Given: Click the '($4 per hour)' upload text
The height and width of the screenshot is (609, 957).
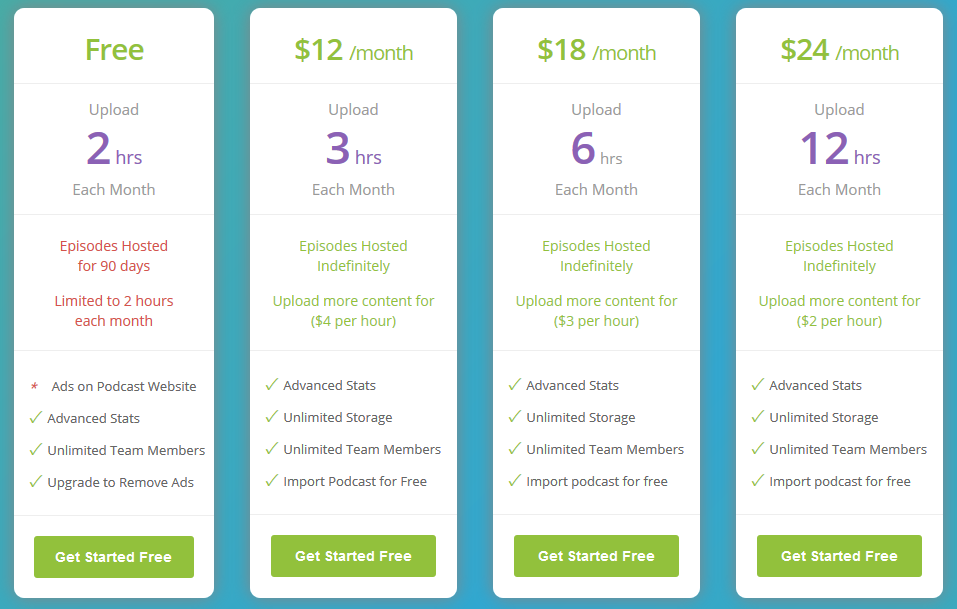Looking at the screenshot, I should pos(353,321).
